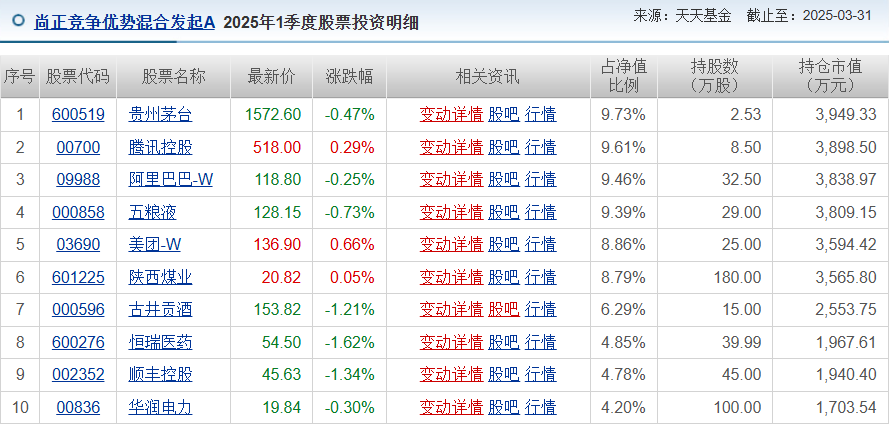Click the 占净值比例 column header

624,77
